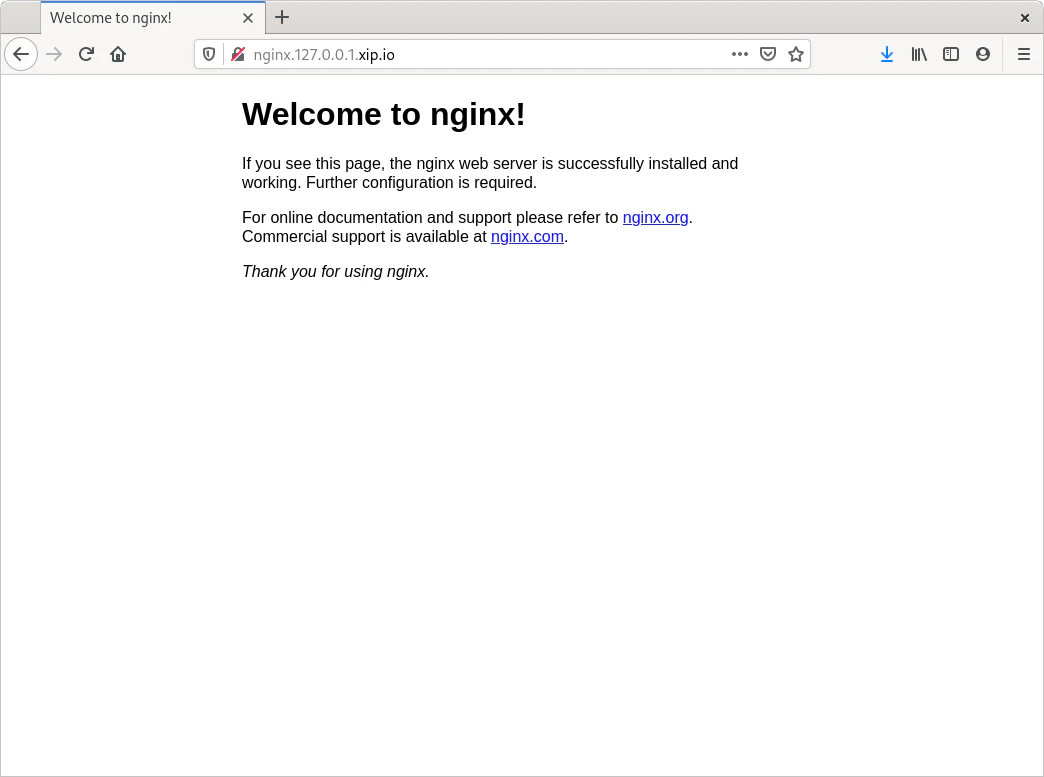1044x777 pixels.
Task: Open a new tab with the plus button
Action: pos(282,17)
